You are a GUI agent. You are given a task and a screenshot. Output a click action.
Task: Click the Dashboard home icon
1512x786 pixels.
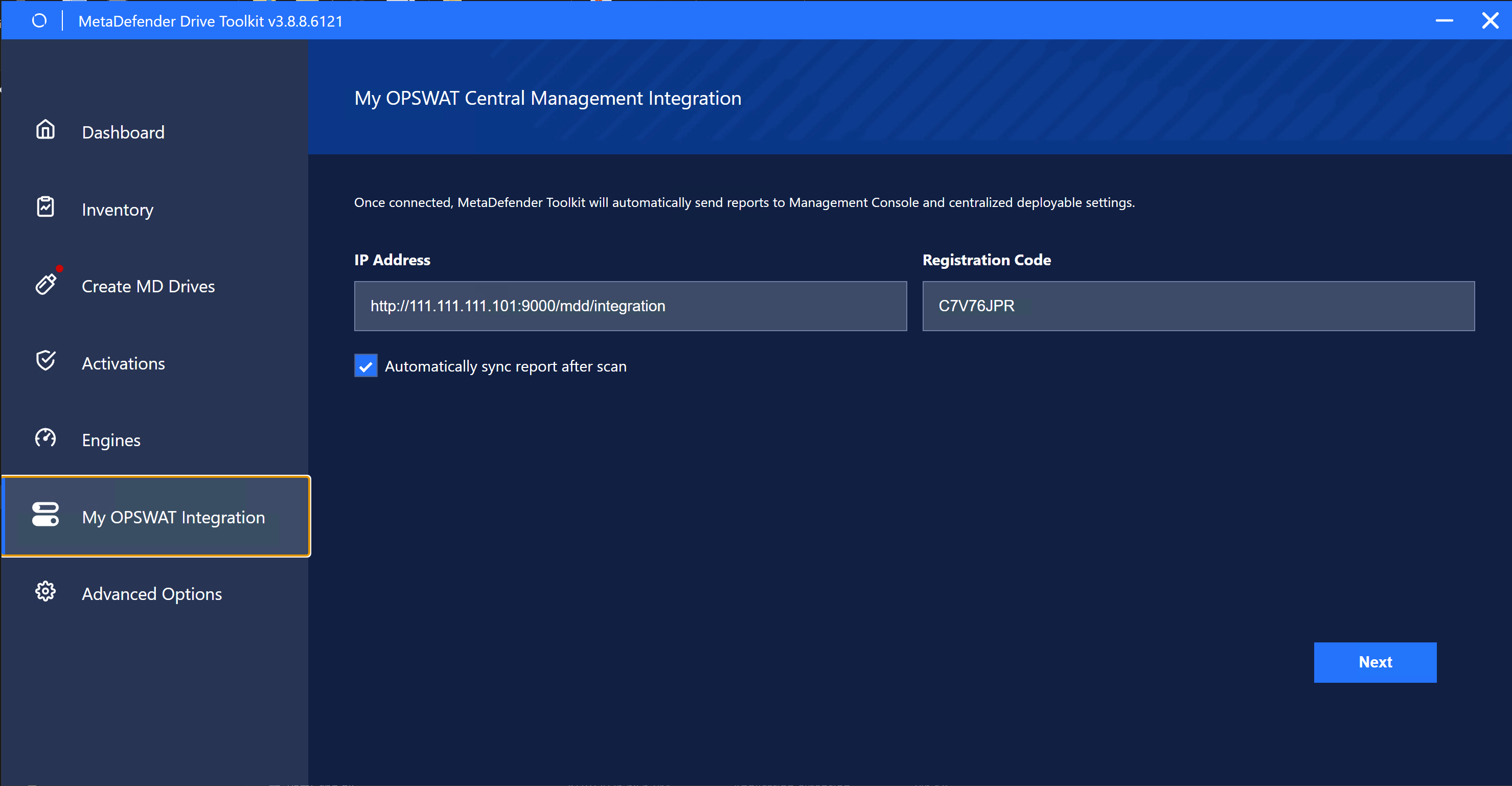coord(45,130)
